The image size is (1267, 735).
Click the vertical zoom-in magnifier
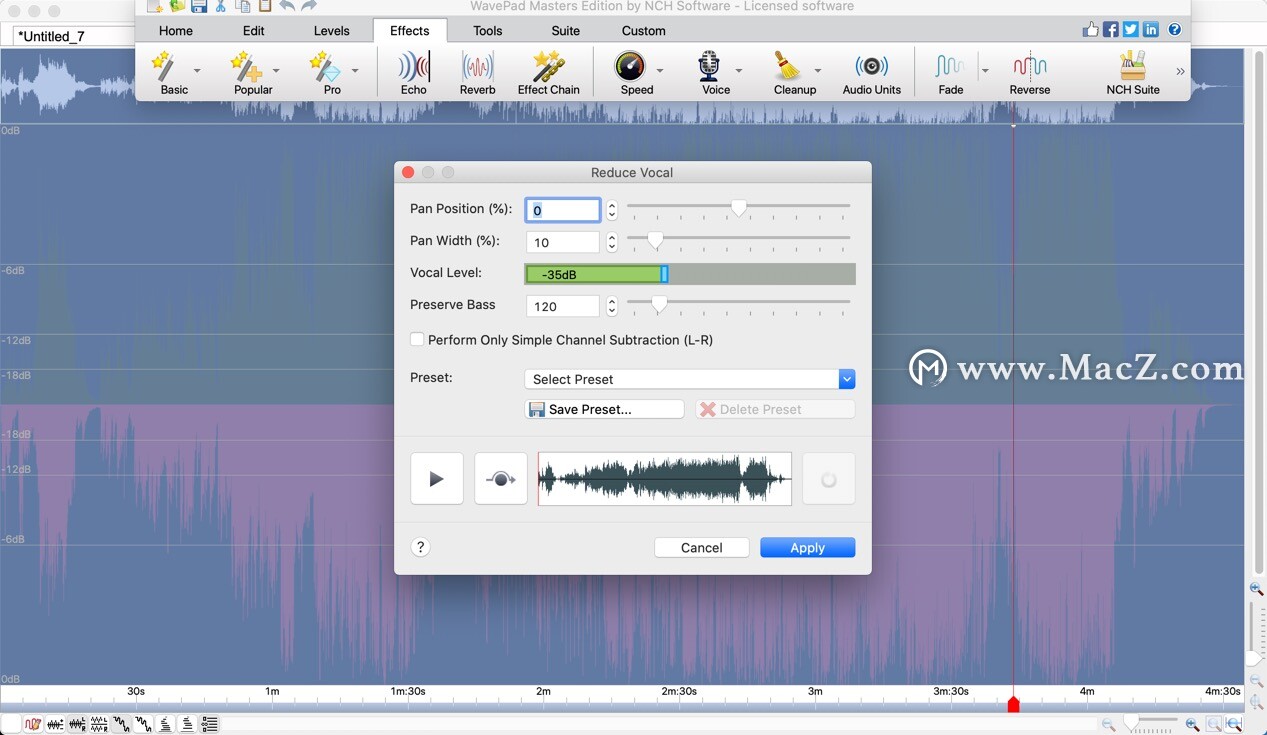click(x=1256, y=589)
